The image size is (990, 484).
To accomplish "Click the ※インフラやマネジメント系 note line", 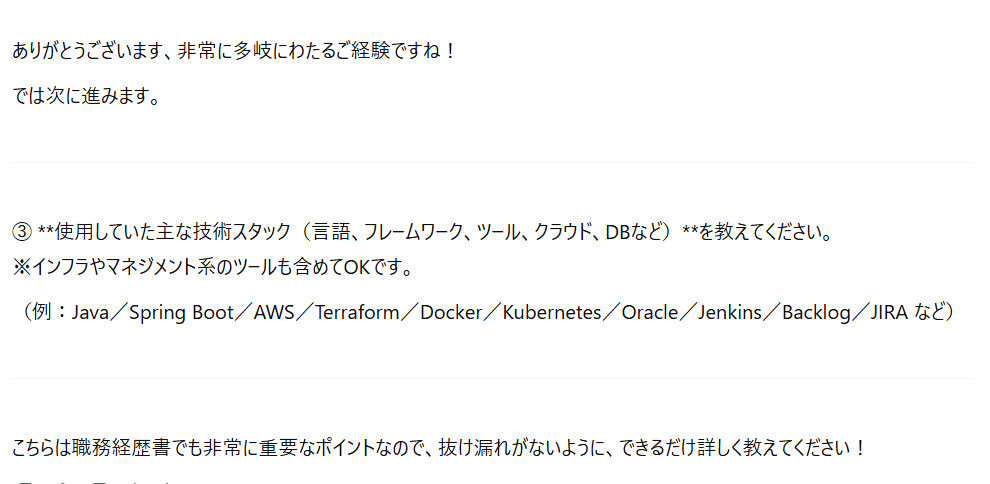I will (213, 268).
